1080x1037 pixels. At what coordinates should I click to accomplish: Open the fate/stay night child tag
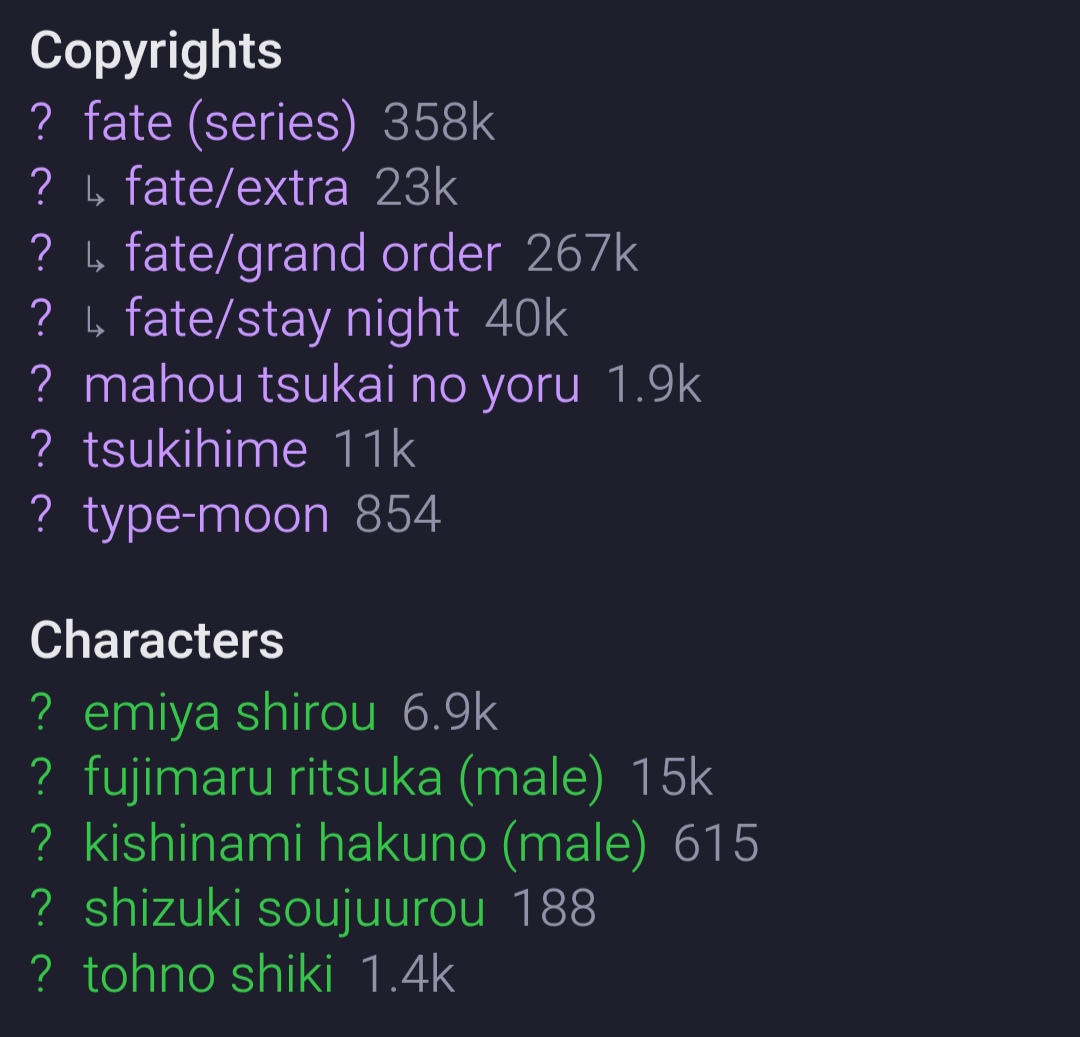(x=292, y=320)
